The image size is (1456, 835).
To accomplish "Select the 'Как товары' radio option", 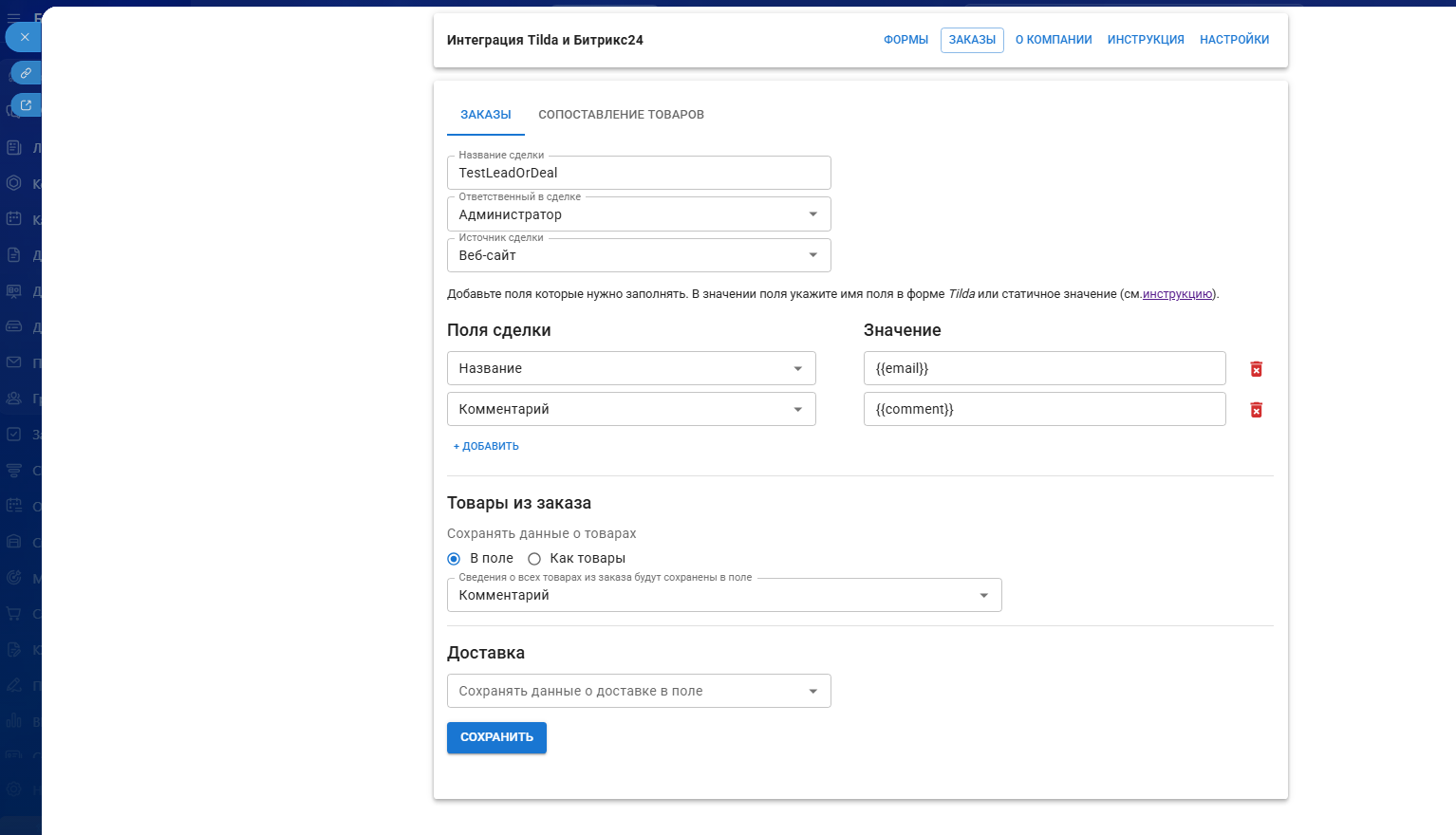I will tap(534, 559).
